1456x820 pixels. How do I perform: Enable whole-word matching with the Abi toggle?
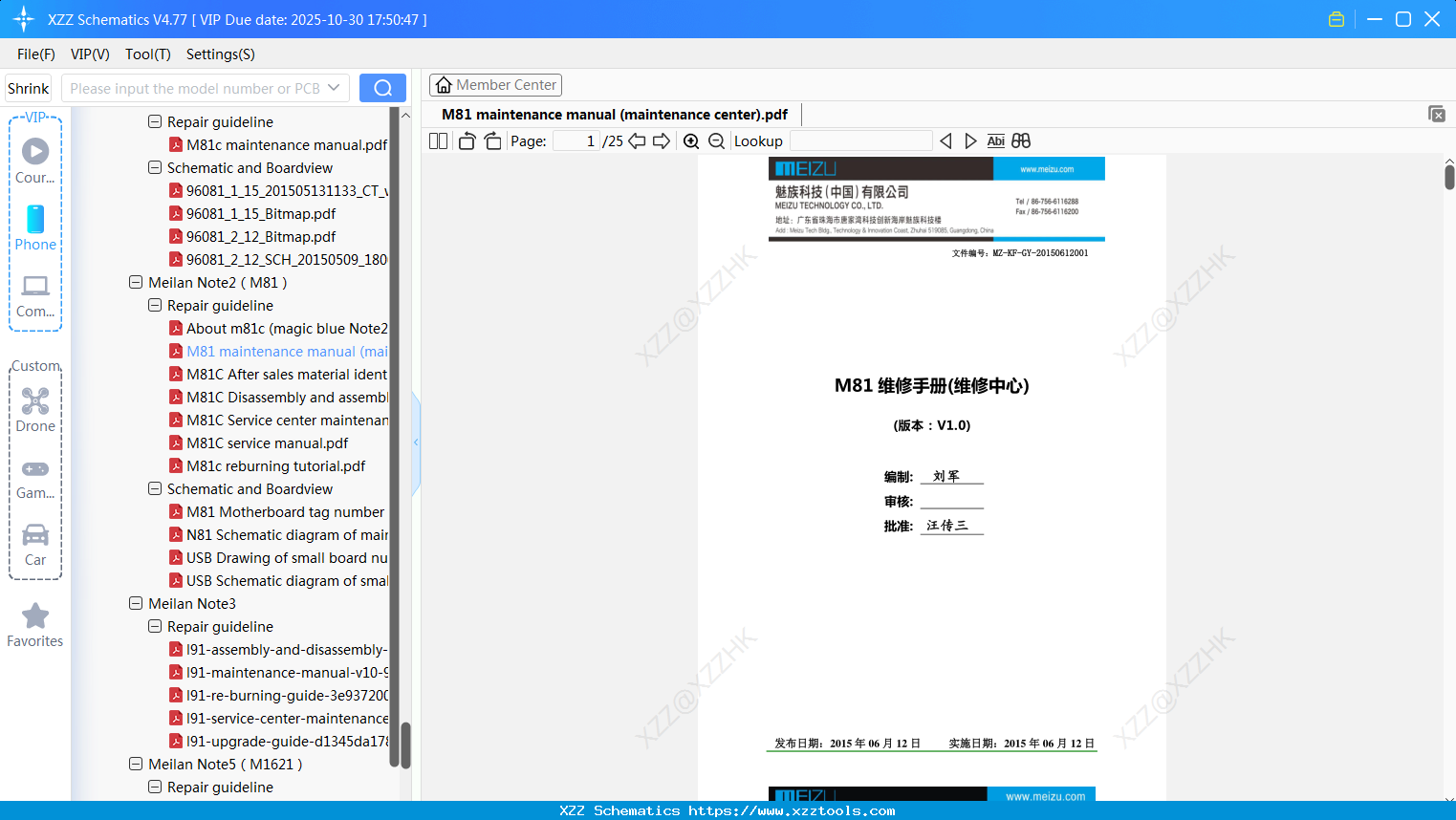pos(995,140)
